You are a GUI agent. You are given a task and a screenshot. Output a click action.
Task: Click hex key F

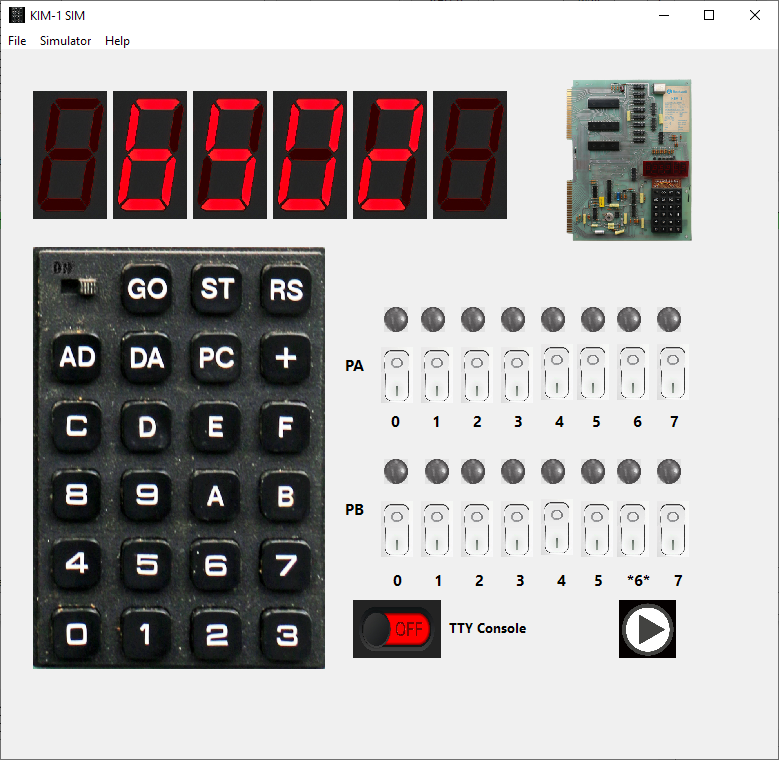click(x=286, y=426)
